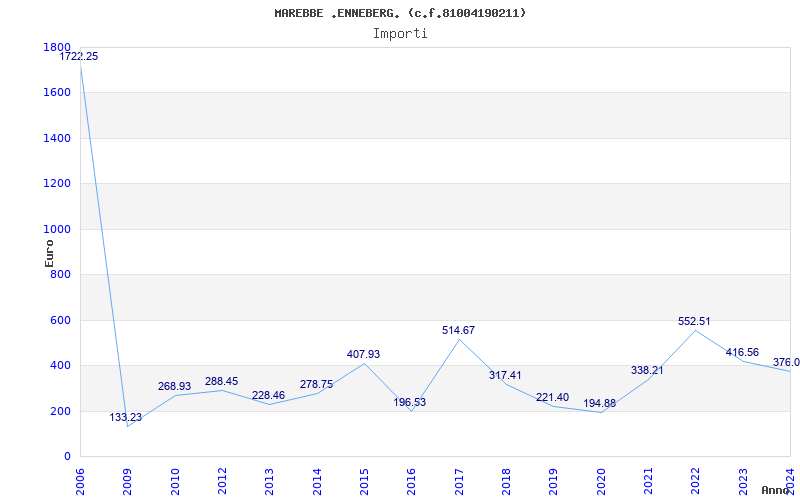The image size is (800, 500).
Task: Click the 1800 y-axis label
Action: click(57, 47)
